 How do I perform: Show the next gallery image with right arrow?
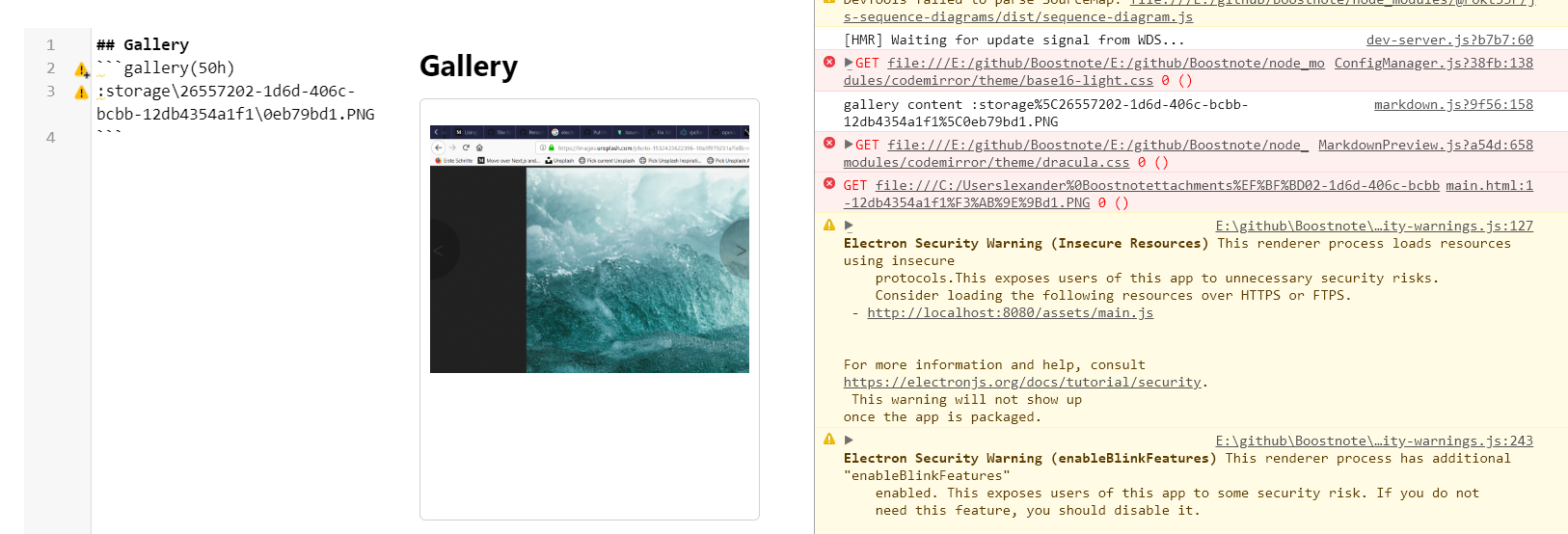[x=738, y=250]
